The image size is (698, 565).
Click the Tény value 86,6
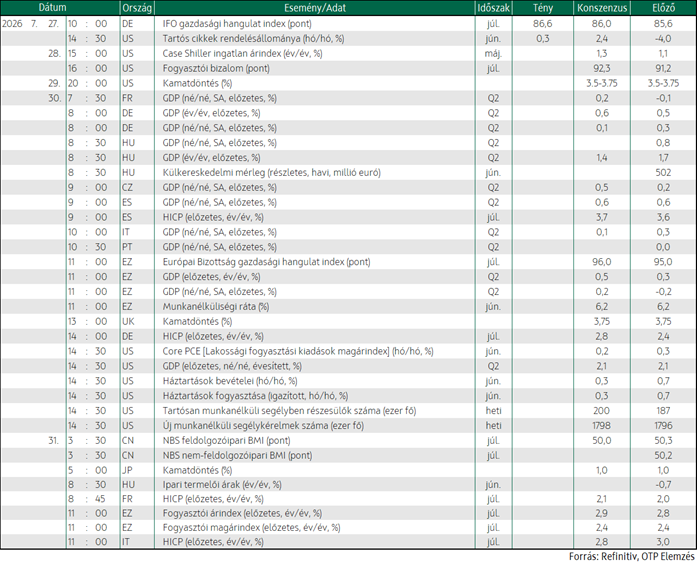click(542, 24)
